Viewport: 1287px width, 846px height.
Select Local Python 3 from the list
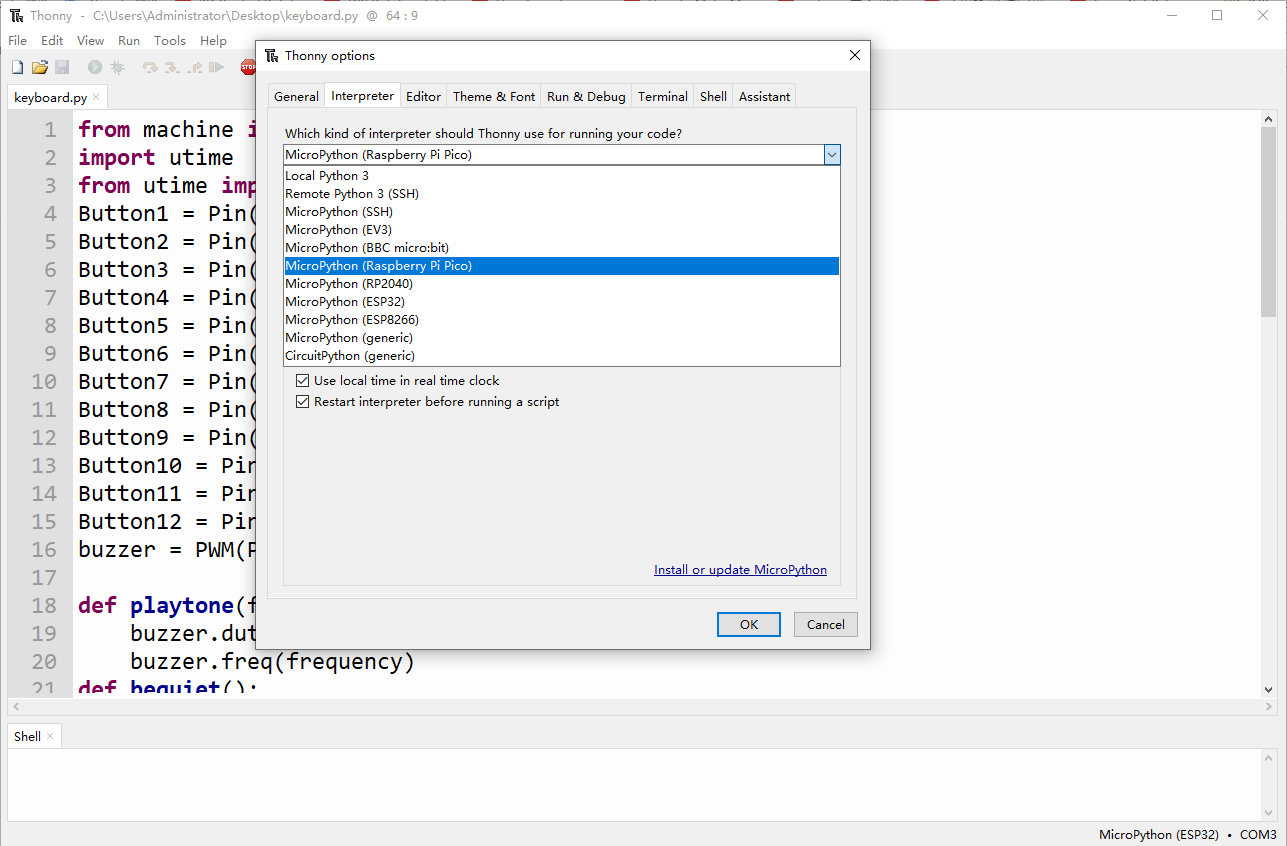point(562,176)
